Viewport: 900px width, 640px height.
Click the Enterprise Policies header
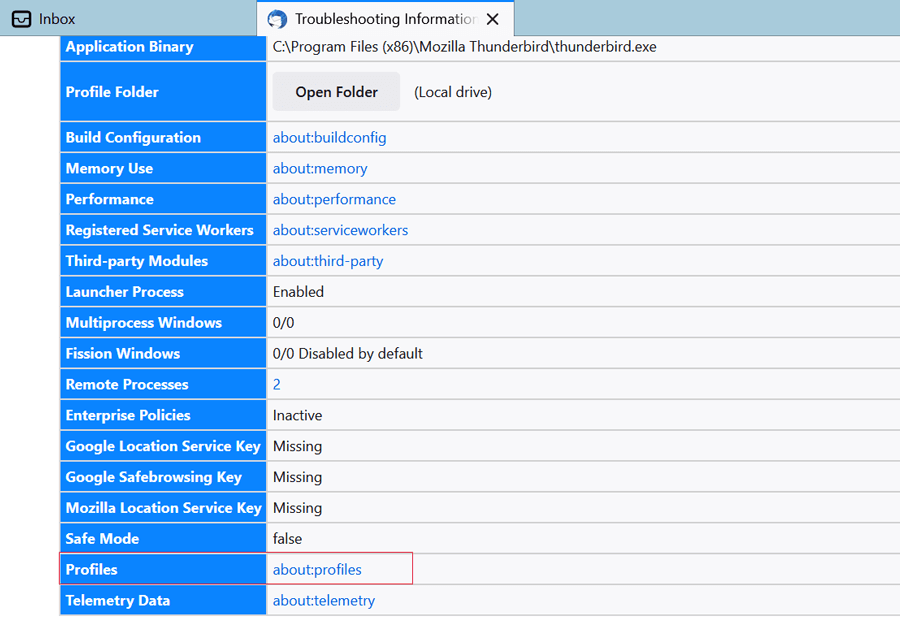coord(163,416)
